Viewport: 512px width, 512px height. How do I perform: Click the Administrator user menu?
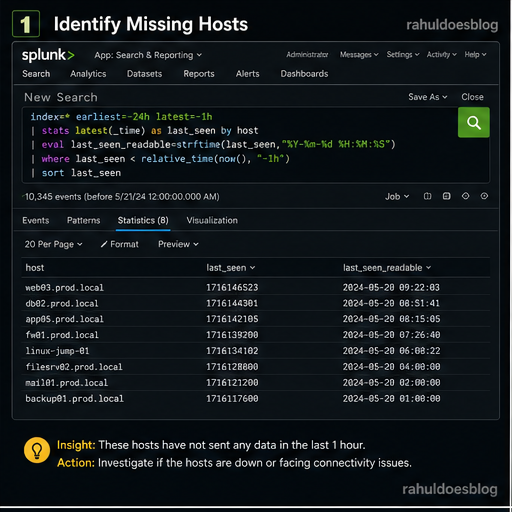[x=307, y=54]
